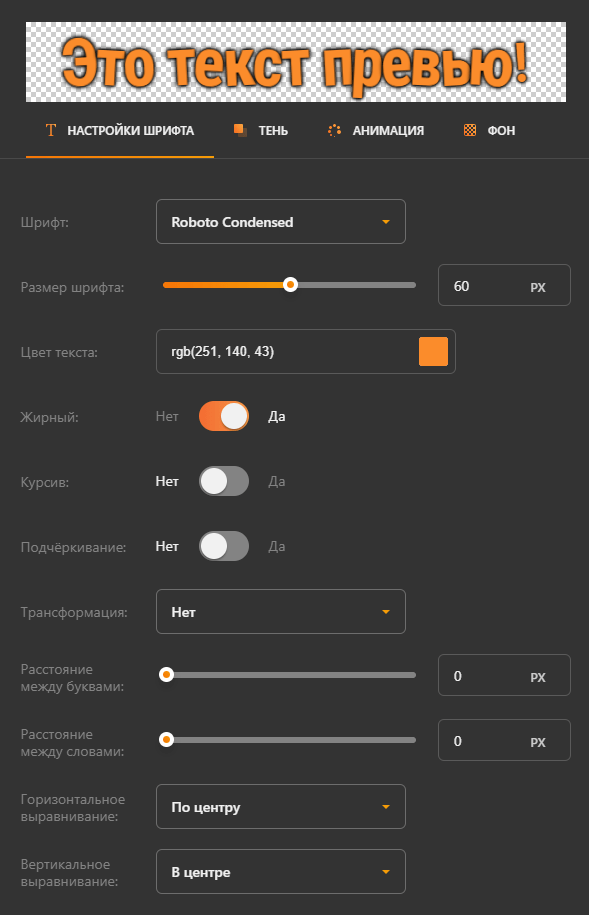The image size is (589, 915).
Task: Toggle the Жирный bold switch off
Action: click(224, 417)
